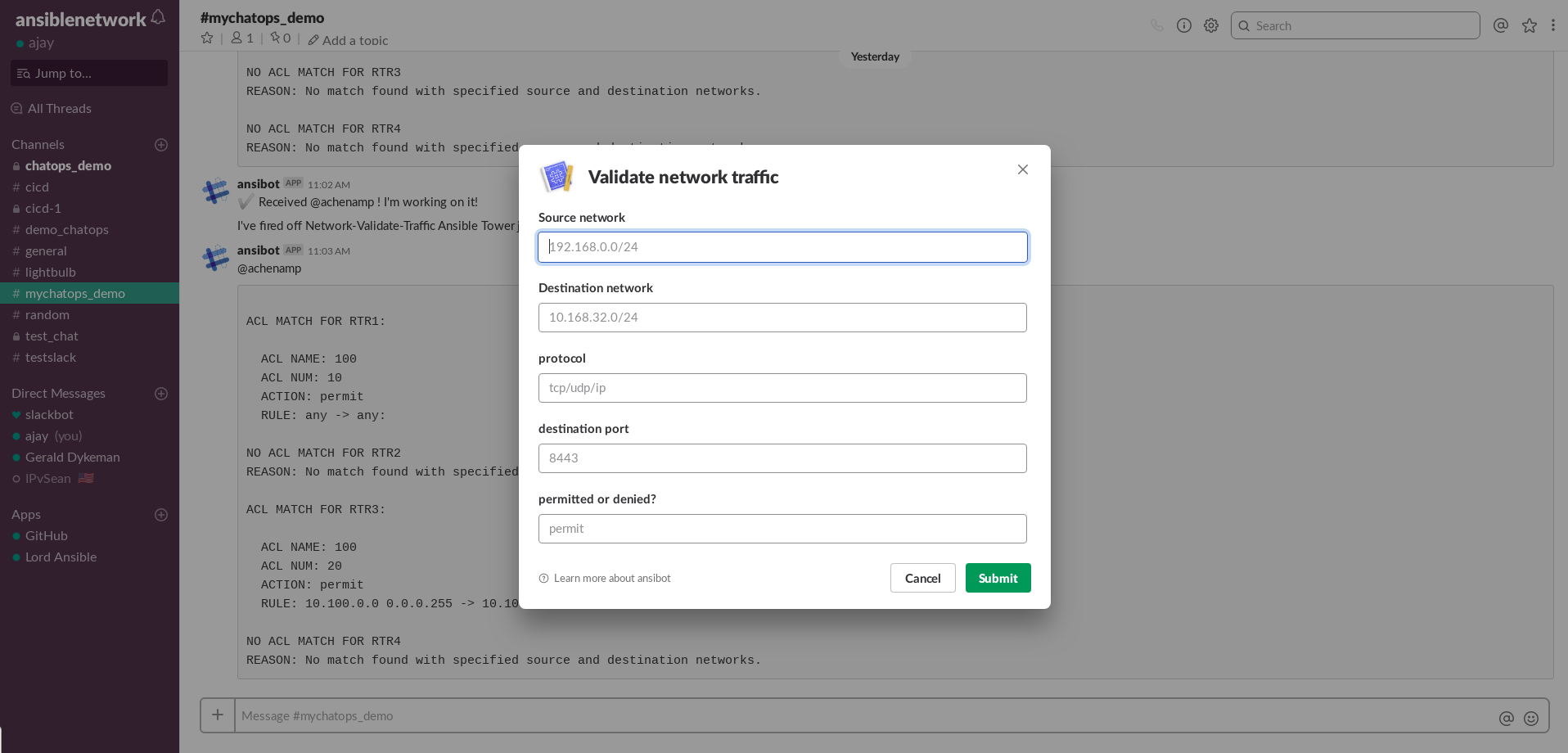Screen dimensions: 1568x753
Task: Click the destination port field
Action: (x=782, y=458)
